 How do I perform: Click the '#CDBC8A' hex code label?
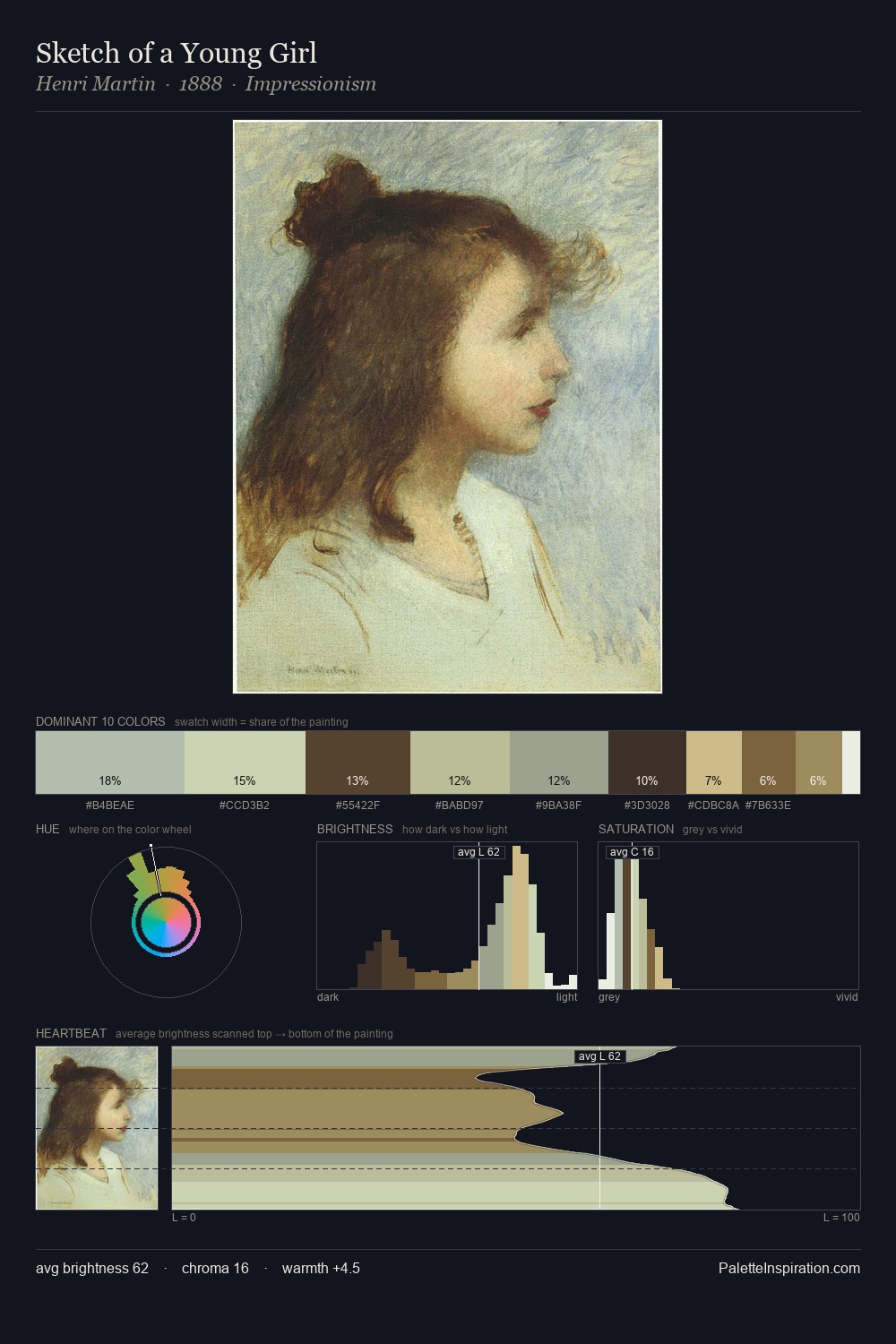point(713,805)
